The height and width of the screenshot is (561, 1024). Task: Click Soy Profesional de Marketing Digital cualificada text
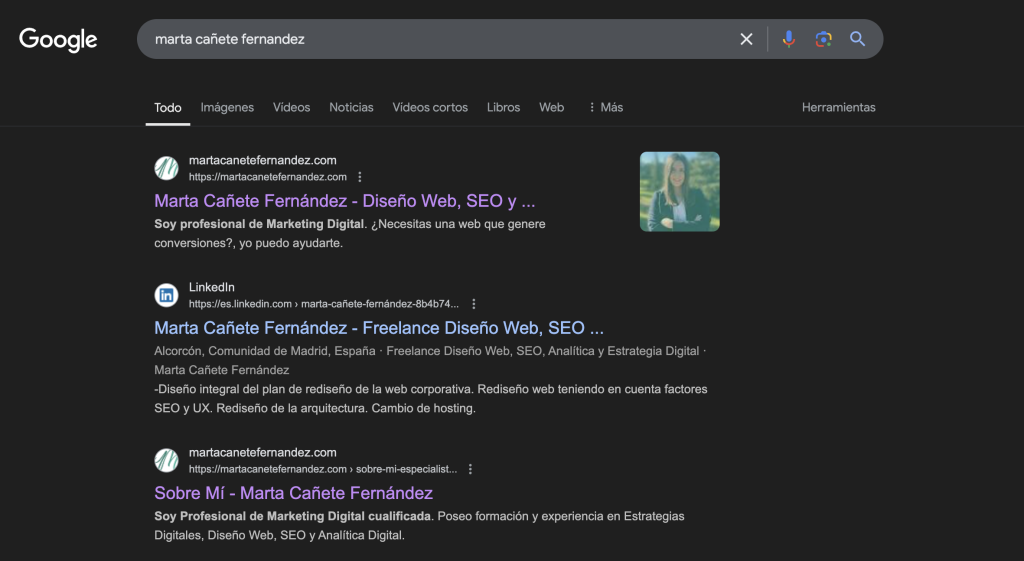click(x=293, y=516)
